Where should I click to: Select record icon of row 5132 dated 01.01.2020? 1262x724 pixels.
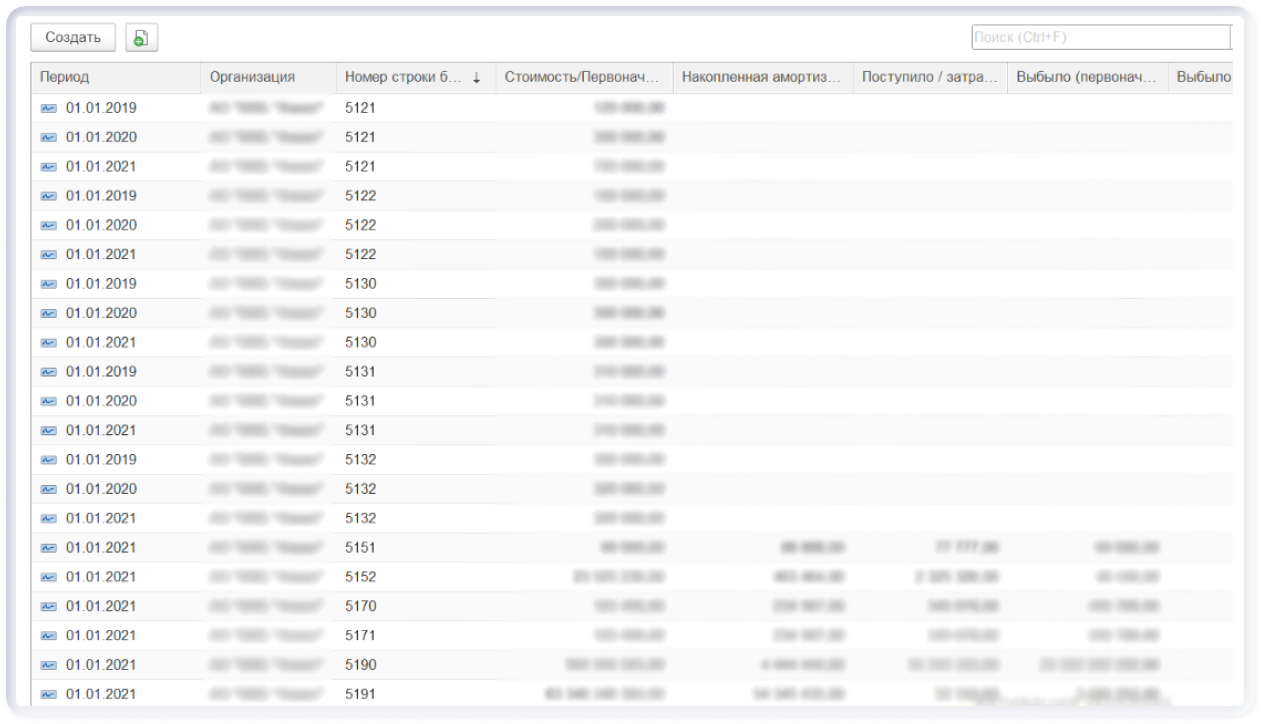pos(49,489)
